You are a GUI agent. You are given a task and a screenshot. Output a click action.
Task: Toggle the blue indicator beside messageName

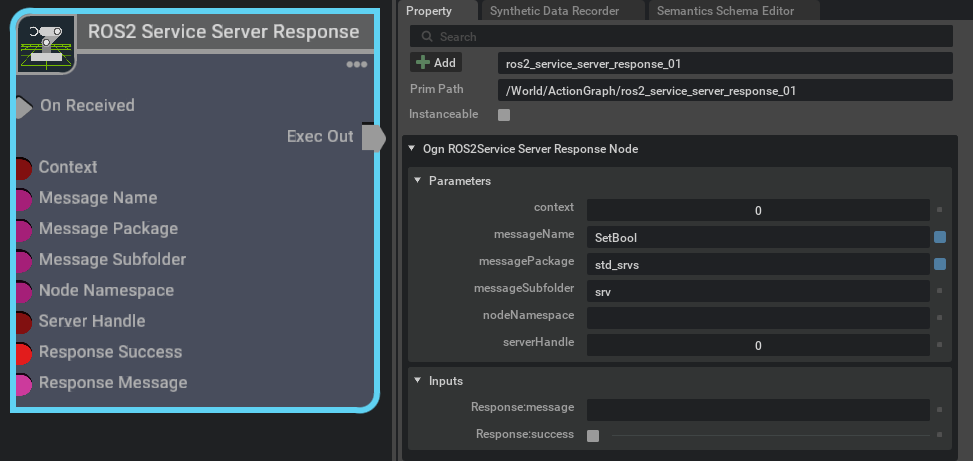940,238
